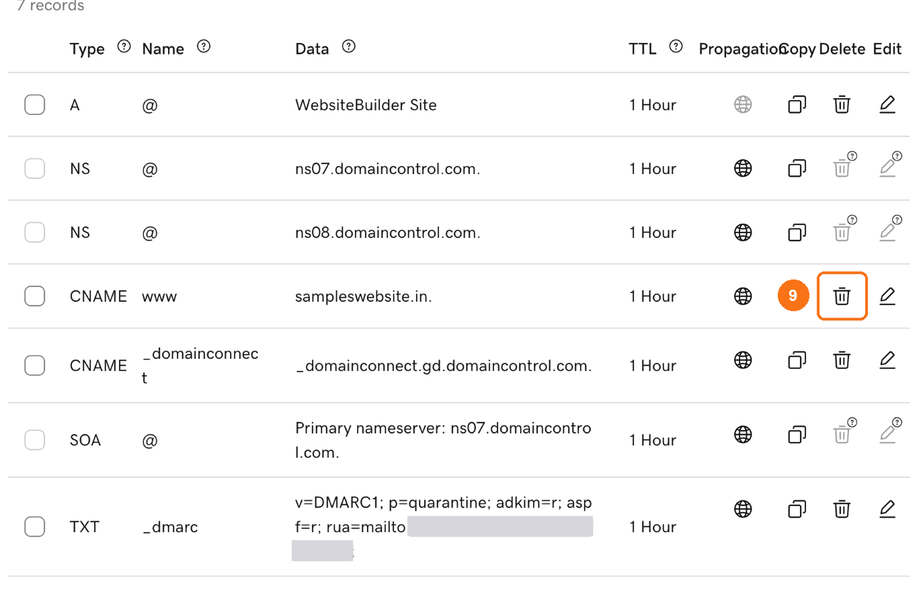
Task: Click the Data column header
Action: tap(312, 49)
